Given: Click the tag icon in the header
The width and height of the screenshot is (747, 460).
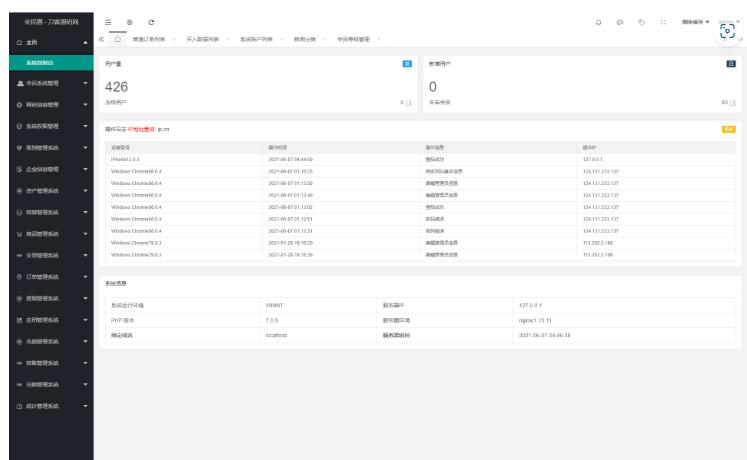Looking at the screenshot, I should tap(642, 21).
